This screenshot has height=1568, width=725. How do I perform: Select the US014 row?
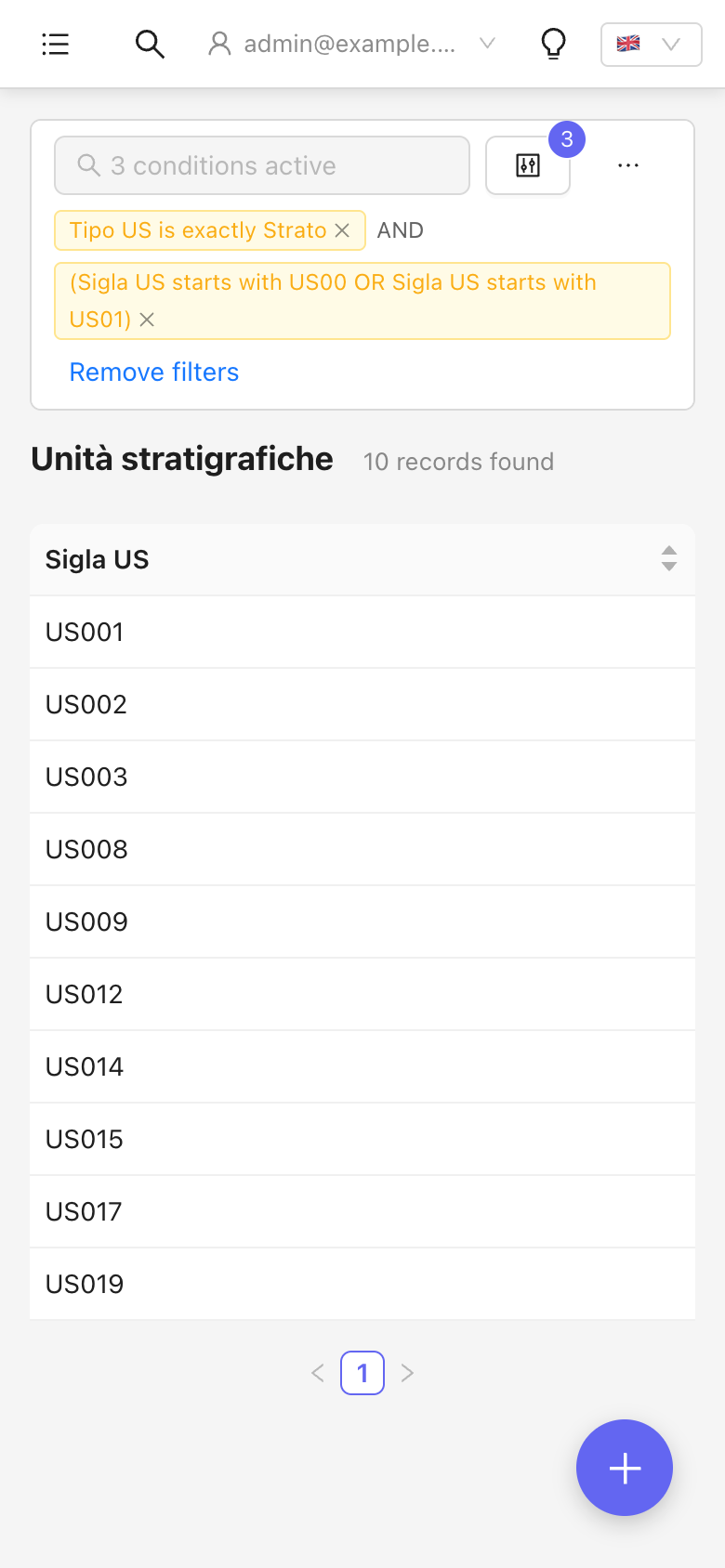pos(362,1066)
